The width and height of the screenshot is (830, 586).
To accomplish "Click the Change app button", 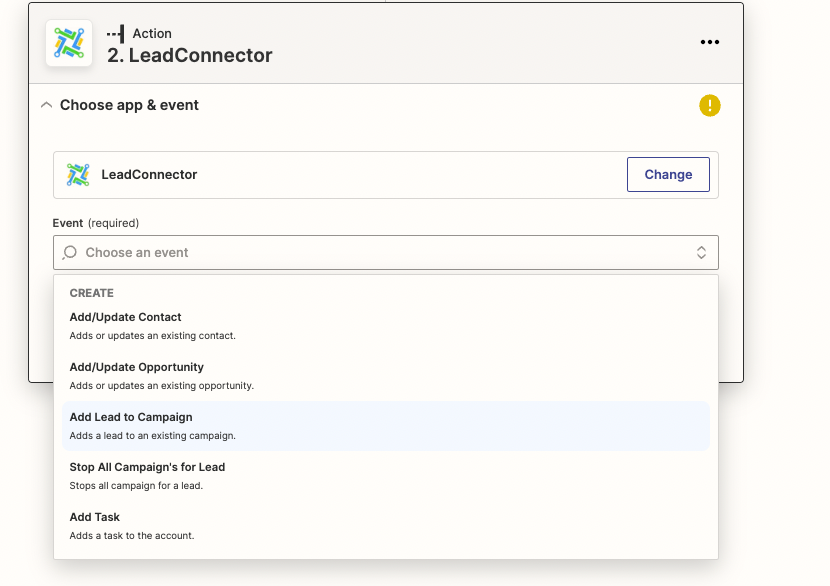I will coord(668,174).
